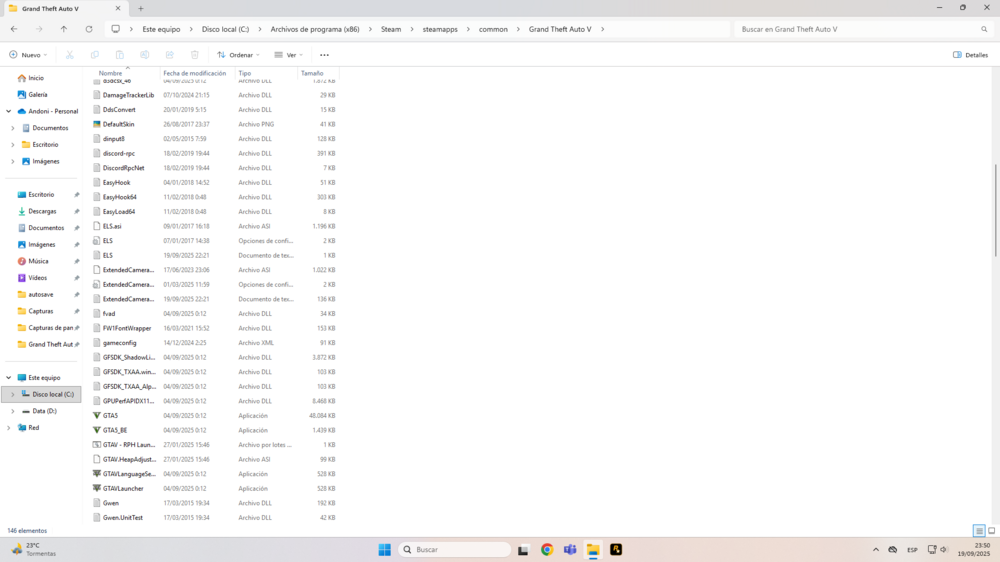The height and width of the screenshot is (562, 1000).
Task: Select the GTA5_BE application file
Action: point(115,430)
